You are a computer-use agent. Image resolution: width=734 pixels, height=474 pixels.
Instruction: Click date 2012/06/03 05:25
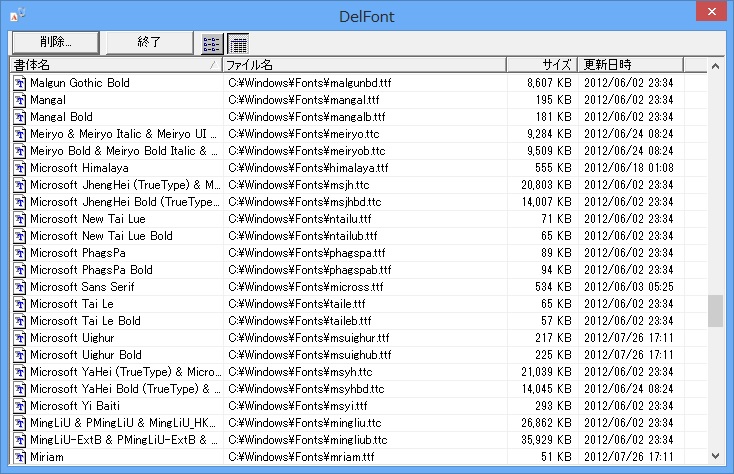click(x=629, y=287)
